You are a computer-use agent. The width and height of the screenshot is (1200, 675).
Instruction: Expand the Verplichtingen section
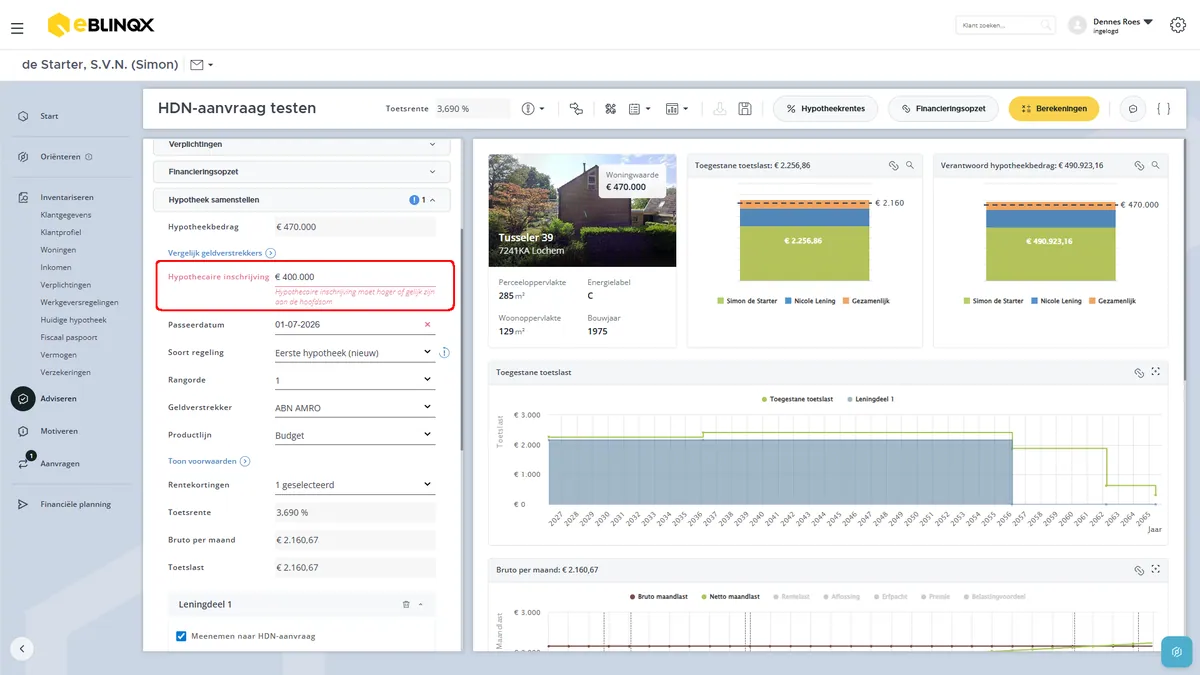click(x=302, y=145)
